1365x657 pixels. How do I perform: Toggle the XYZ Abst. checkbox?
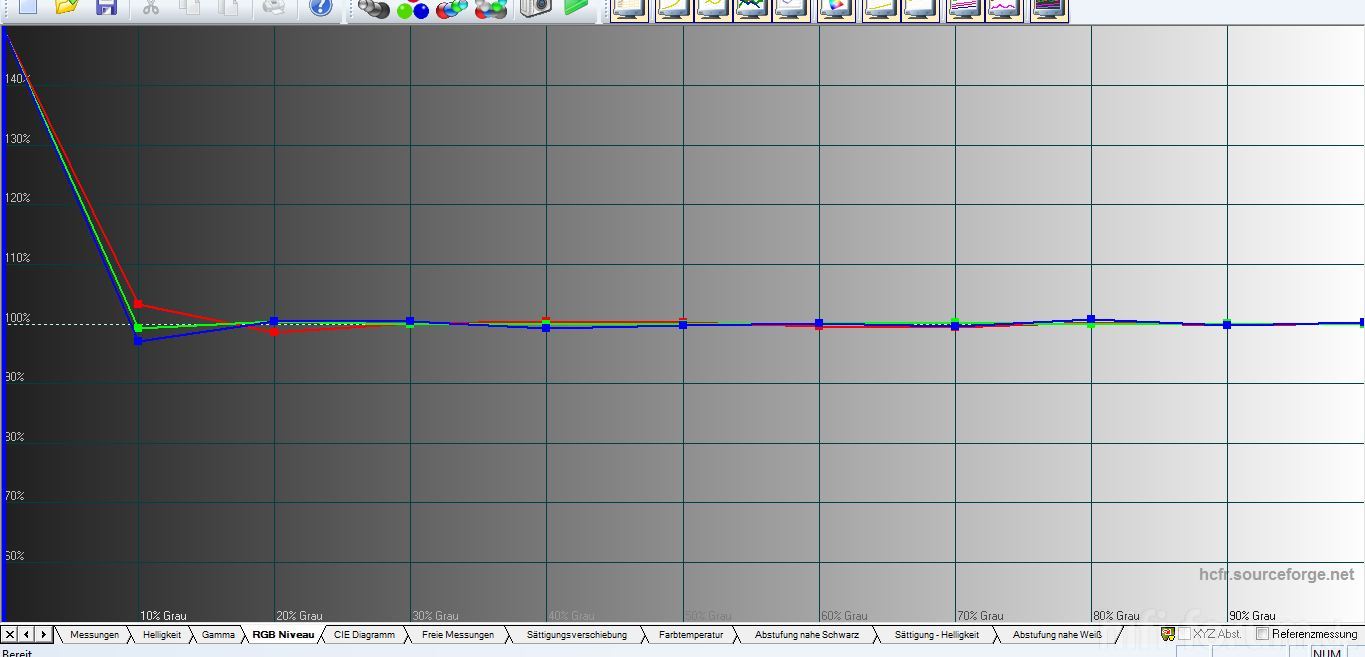[1184, 634]
